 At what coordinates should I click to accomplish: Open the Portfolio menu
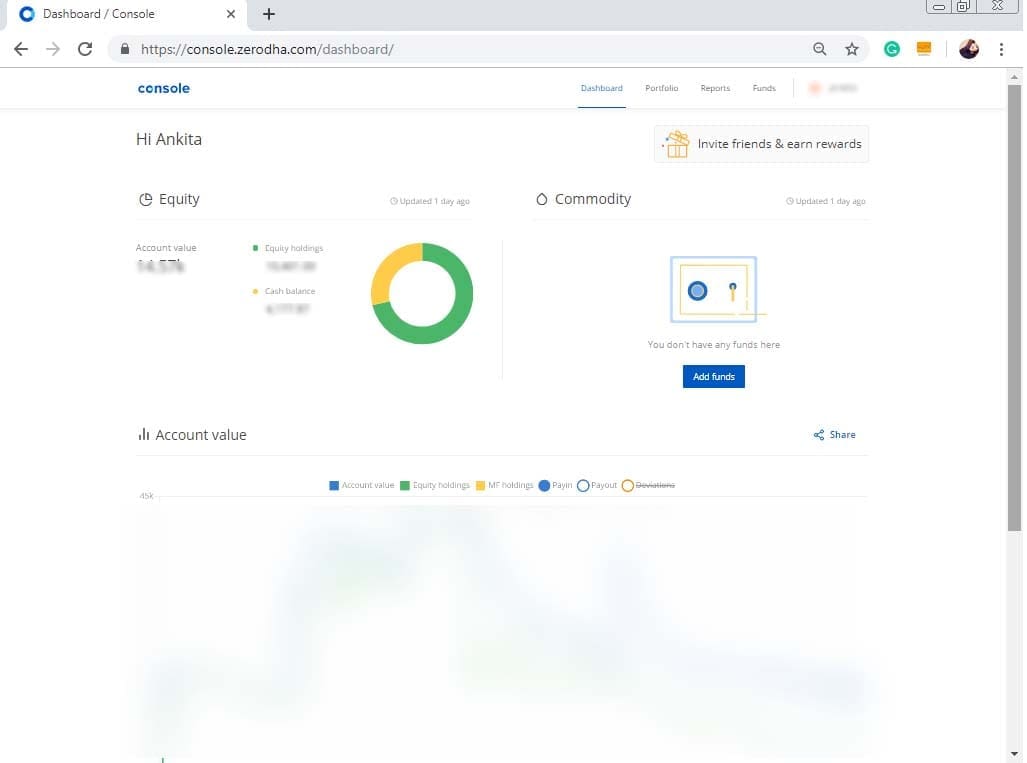[x=662, y=88]
